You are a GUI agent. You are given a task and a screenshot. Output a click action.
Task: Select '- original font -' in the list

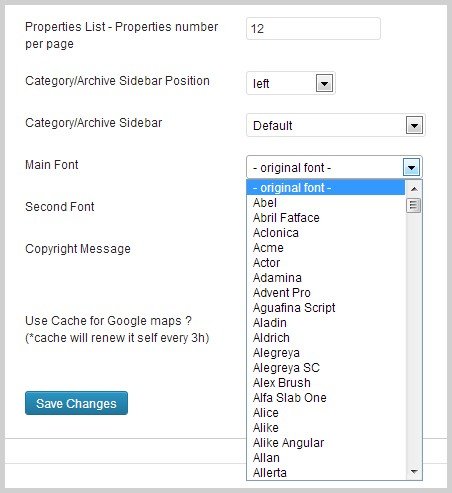[x=326, y=188]
